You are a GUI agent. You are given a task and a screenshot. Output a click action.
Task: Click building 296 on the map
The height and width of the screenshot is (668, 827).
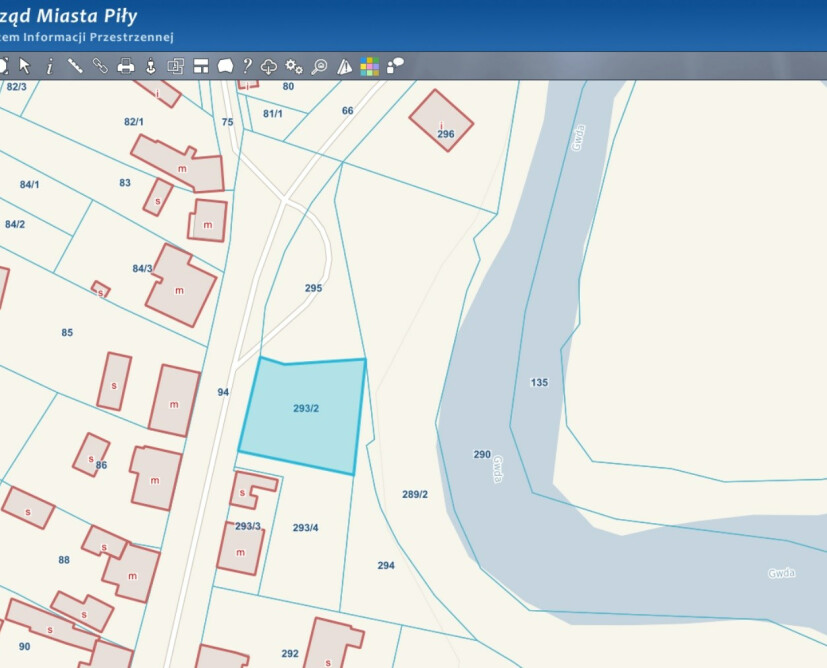coord(441,121)
